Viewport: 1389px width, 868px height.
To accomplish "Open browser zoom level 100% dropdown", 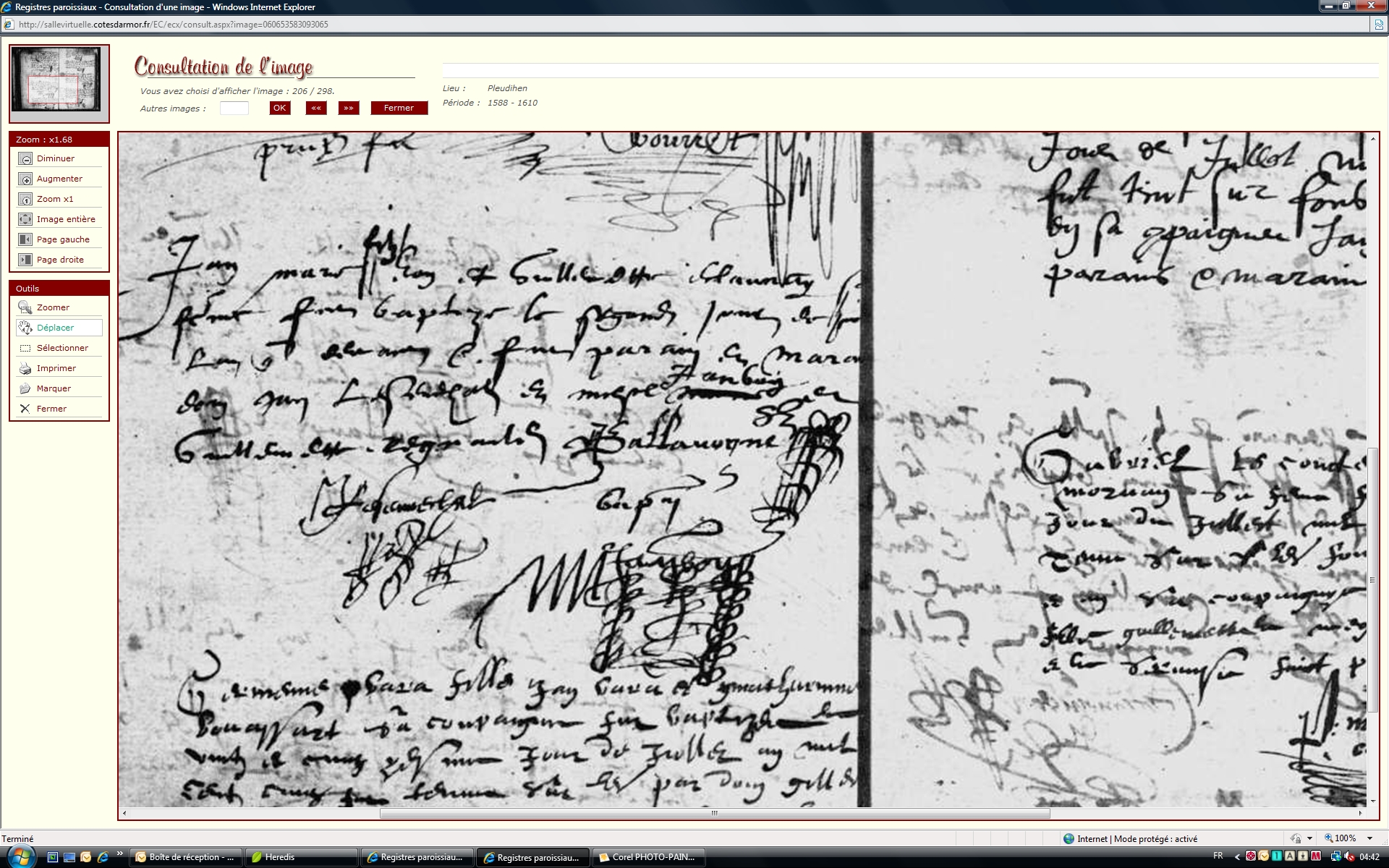I will click(1369, 838).
